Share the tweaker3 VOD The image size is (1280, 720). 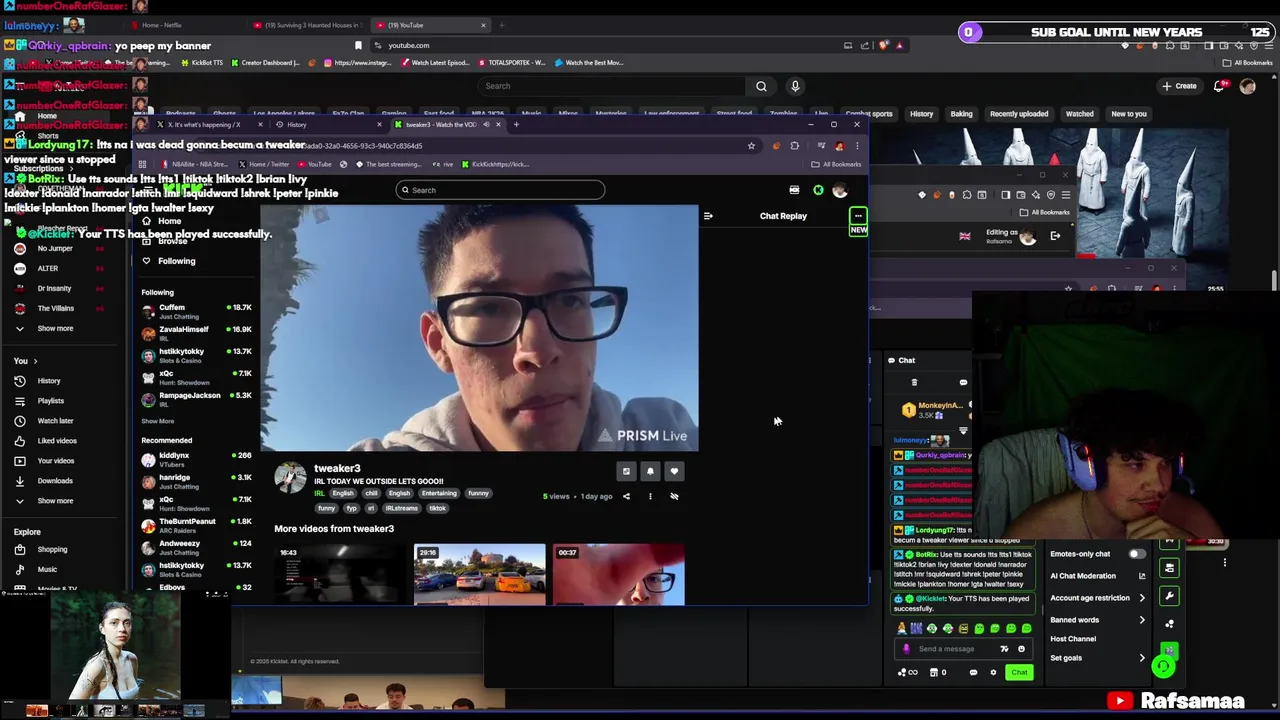626,496
